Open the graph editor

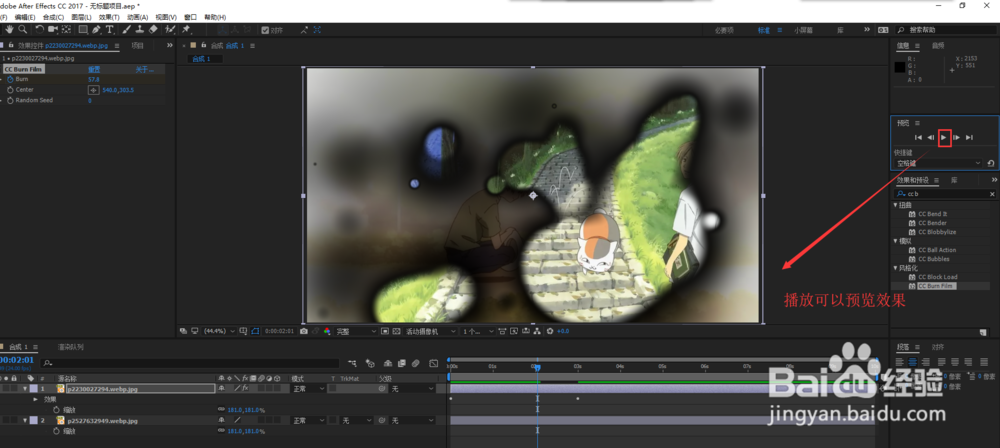[434, 364]
